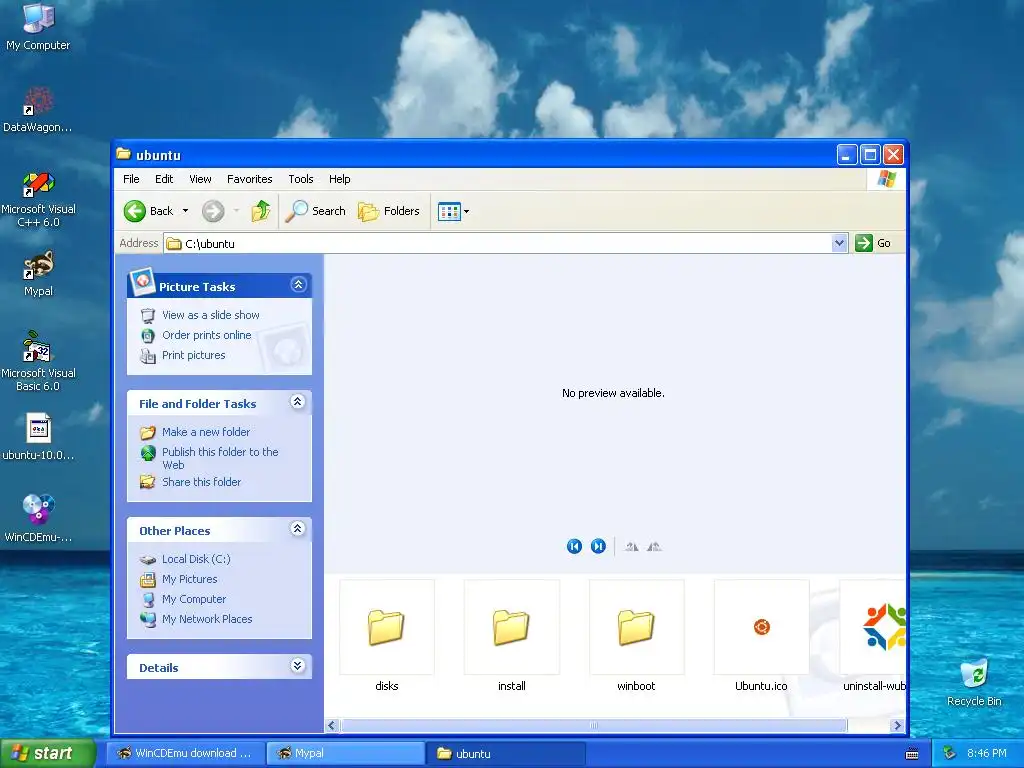The width and height of the screenshot is (1024, 768).
Task: Select the ubuntu-10.0 file on desktop
Action: (x=38, y=438)
